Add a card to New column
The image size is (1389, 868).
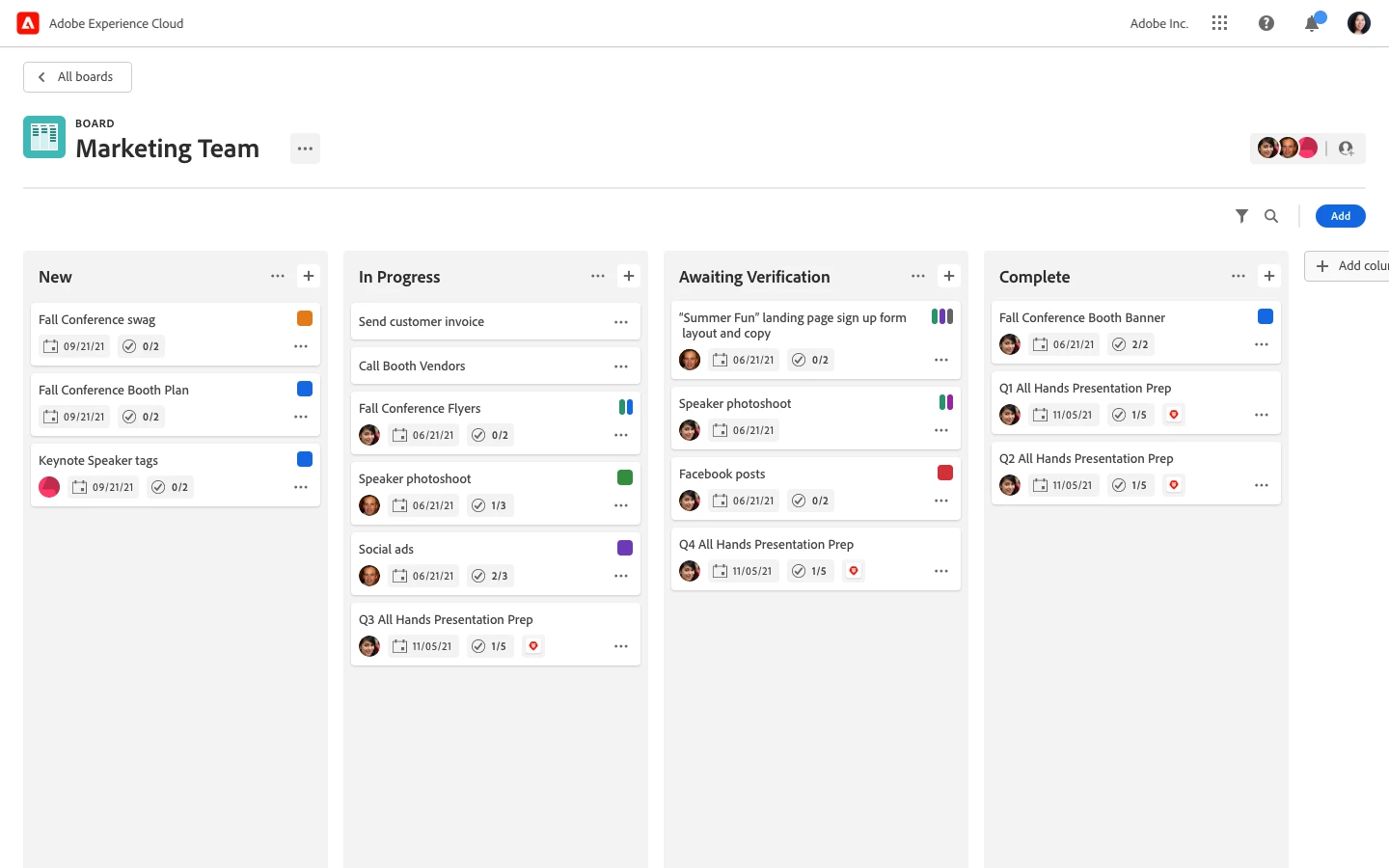(x=309, y=276)
